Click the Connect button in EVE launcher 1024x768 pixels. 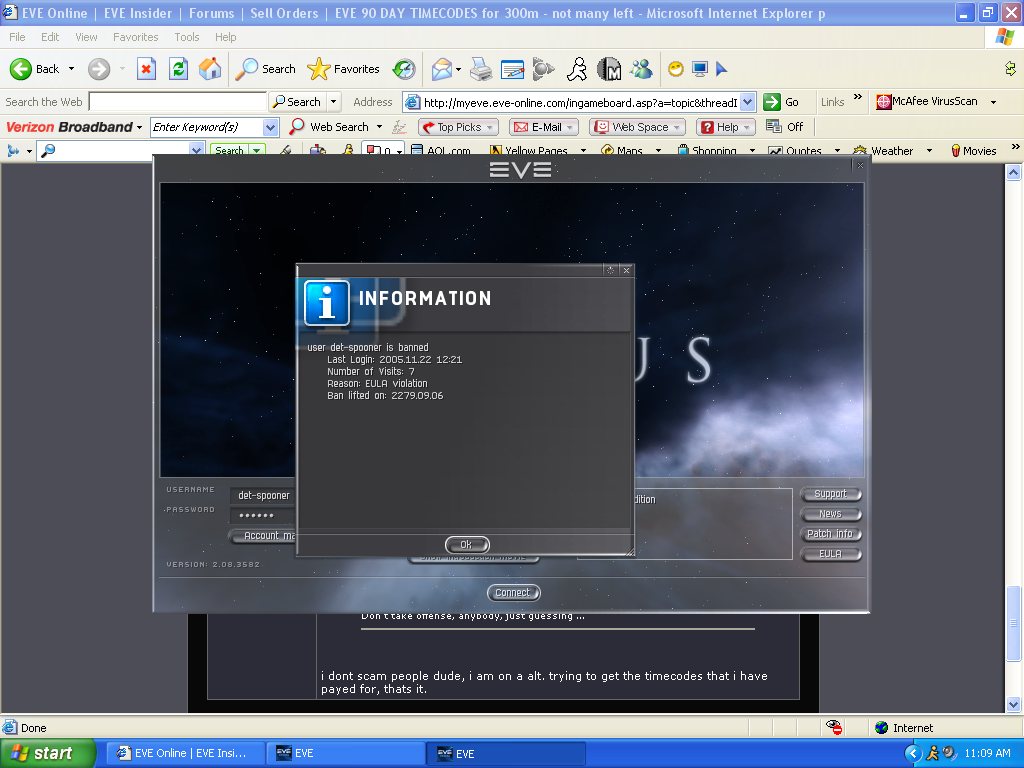point(513,592)
